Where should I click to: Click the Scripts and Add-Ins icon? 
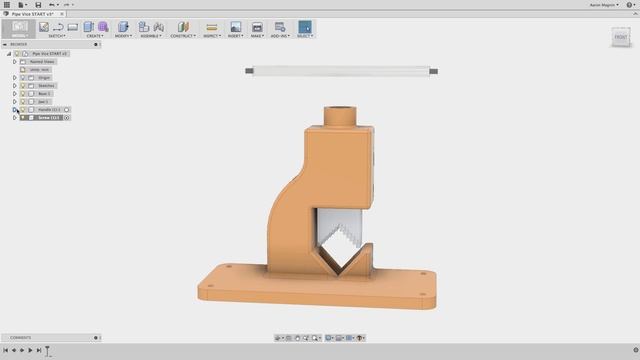click(280, 27)
